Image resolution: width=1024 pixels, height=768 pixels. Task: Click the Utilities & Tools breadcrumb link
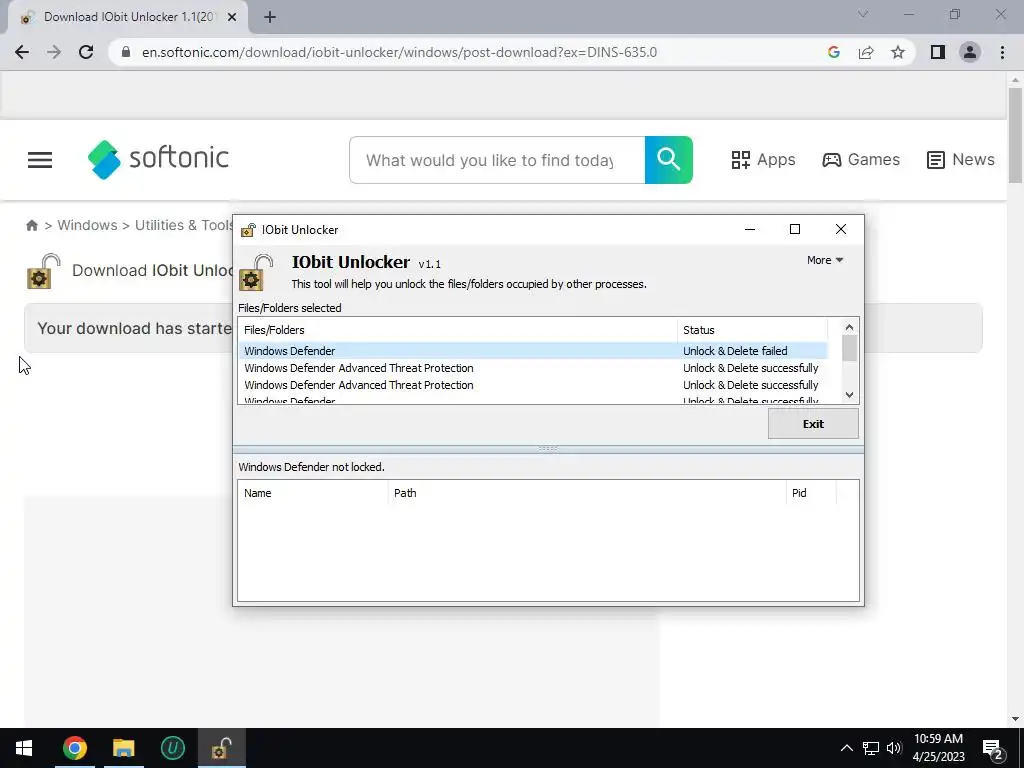pyautogui.click(x=184, y=225)
